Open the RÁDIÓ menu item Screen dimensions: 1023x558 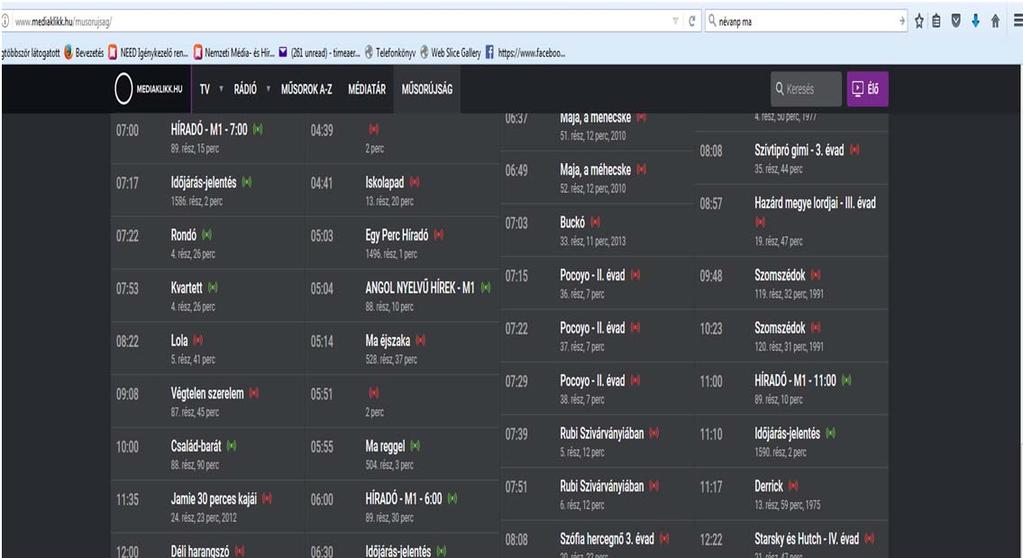(245, 89)
